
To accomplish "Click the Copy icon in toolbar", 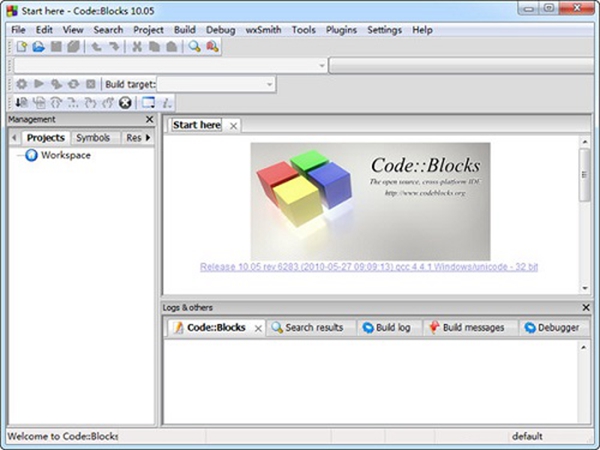I will (154, 47).
